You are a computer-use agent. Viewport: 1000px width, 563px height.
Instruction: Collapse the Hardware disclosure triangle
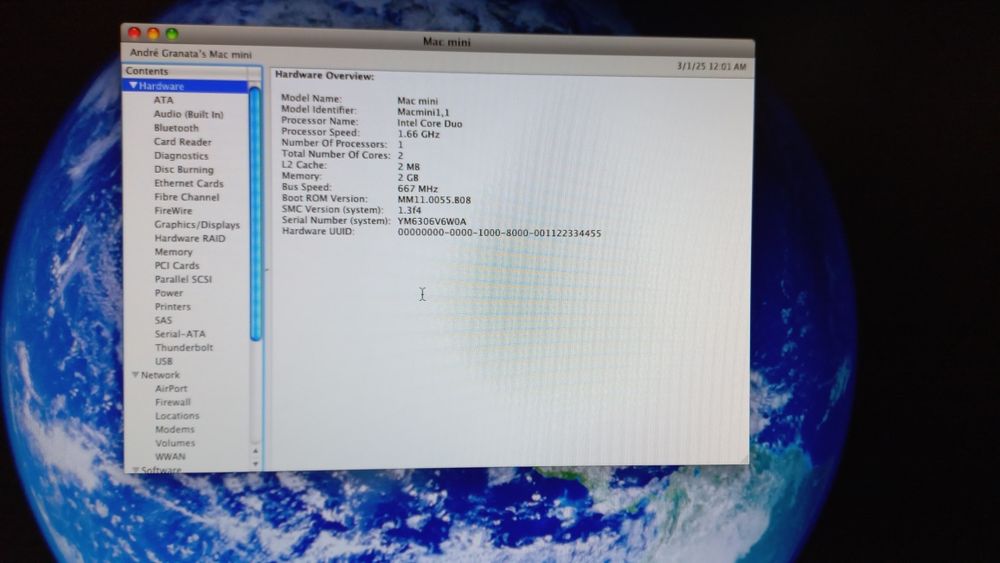point(133,85)
